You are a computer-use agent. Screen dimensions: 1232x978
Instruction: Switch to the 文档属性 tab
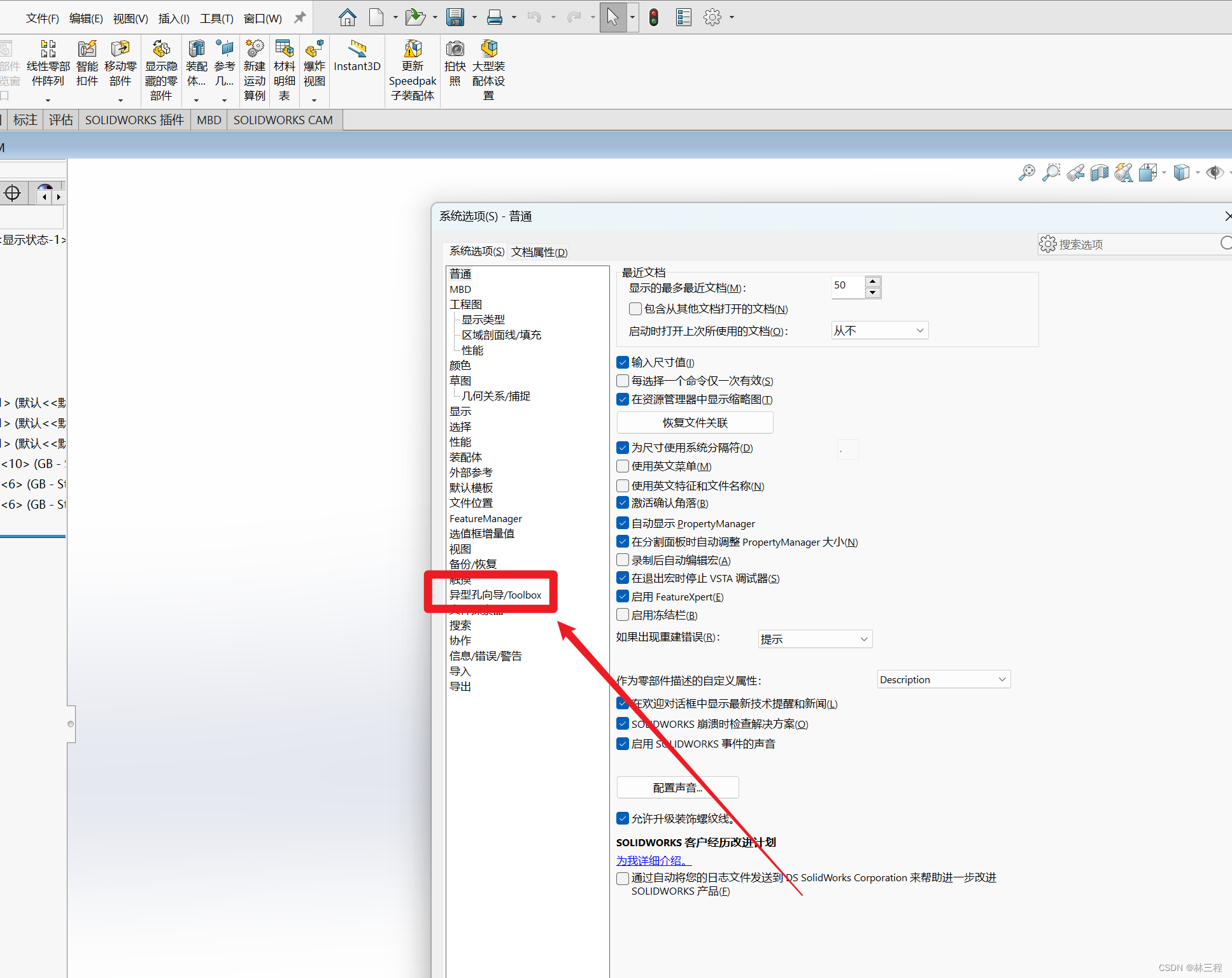pos(539,252)
